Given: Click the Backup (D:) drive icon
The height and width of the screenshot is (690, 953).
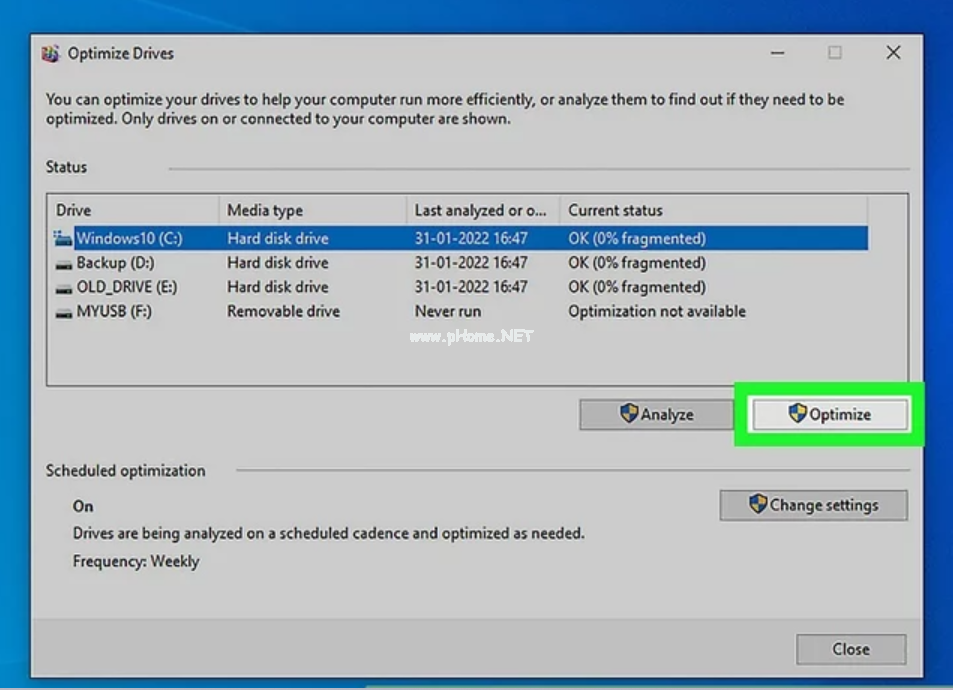Looking at the screenshot, I should tap(63, 263).
